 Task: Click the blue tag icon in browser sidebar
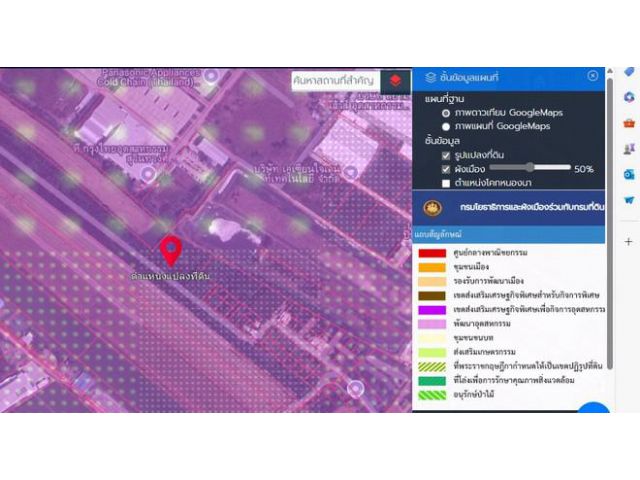point(629,73)
